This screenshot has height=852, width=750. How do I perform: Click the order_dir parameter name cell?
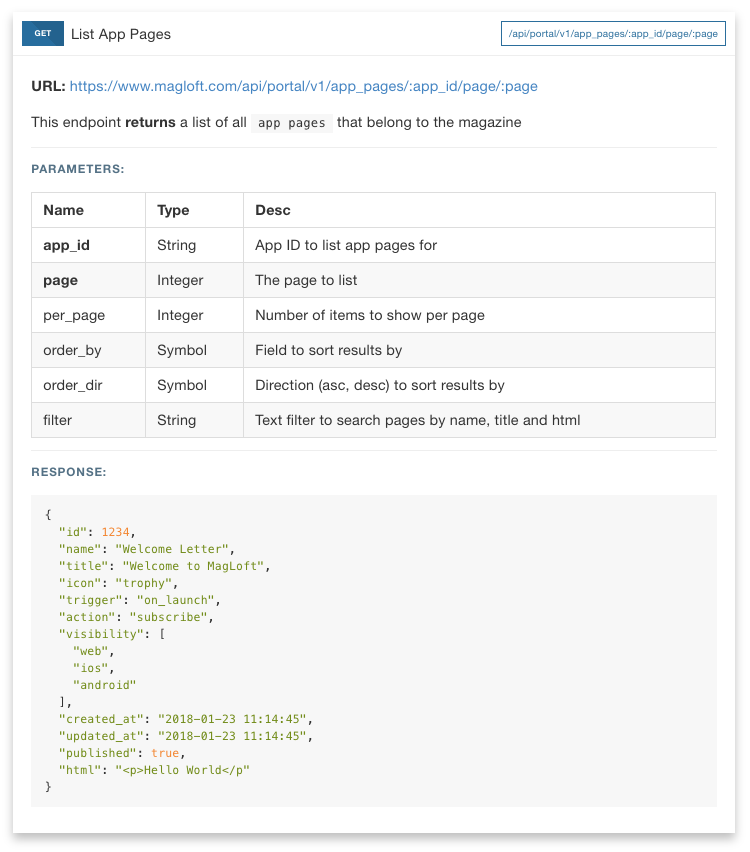click(x=73, y=385)
